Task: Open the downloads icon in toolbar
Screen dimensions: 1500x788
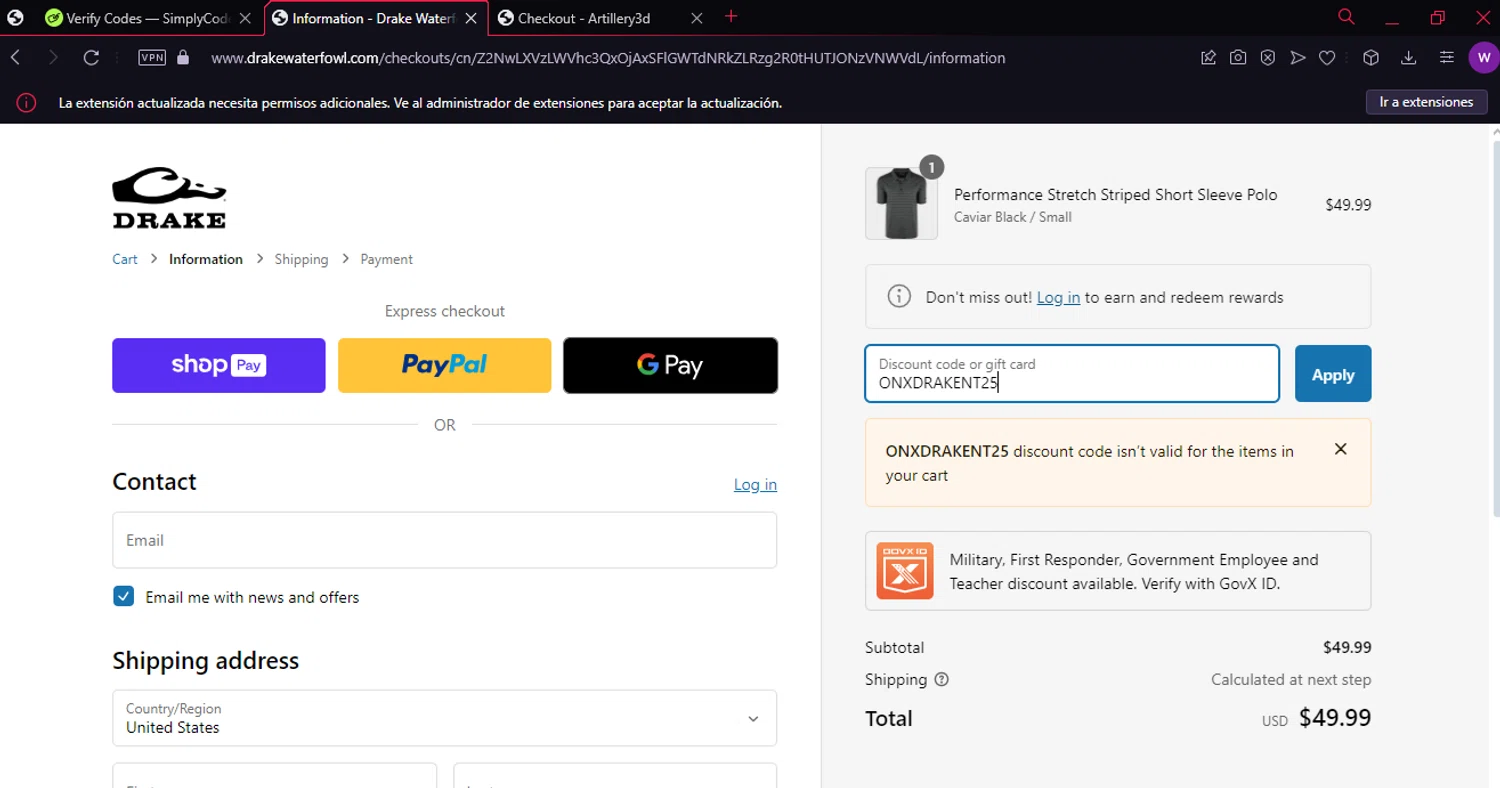Action: tap(1409, 58)
